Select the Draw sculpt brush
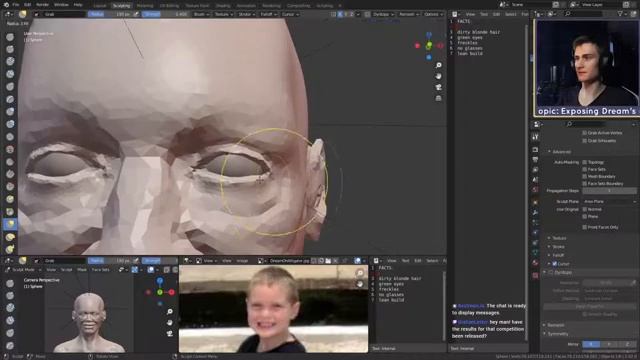This screenshot has height=360, width=640. 10,37
